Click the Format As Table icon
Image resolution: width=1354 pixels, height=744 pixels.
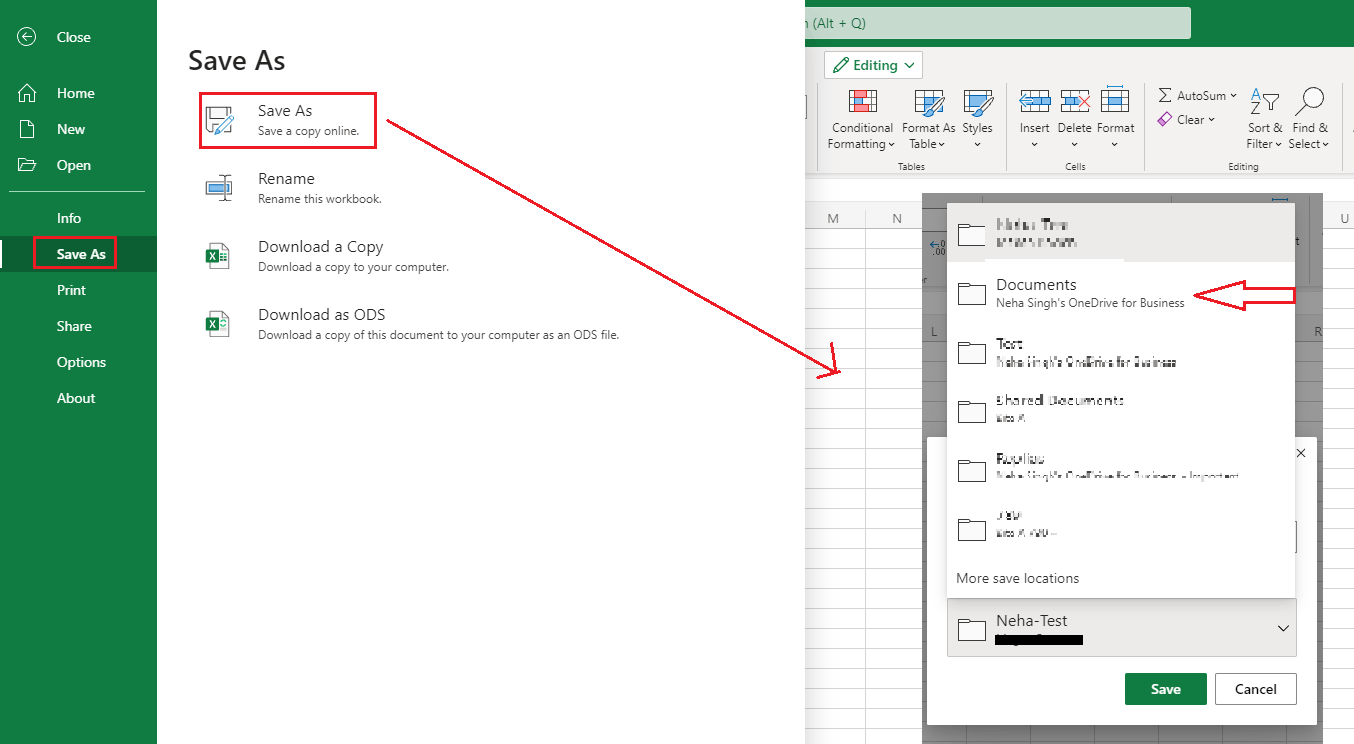coord(929,102)
